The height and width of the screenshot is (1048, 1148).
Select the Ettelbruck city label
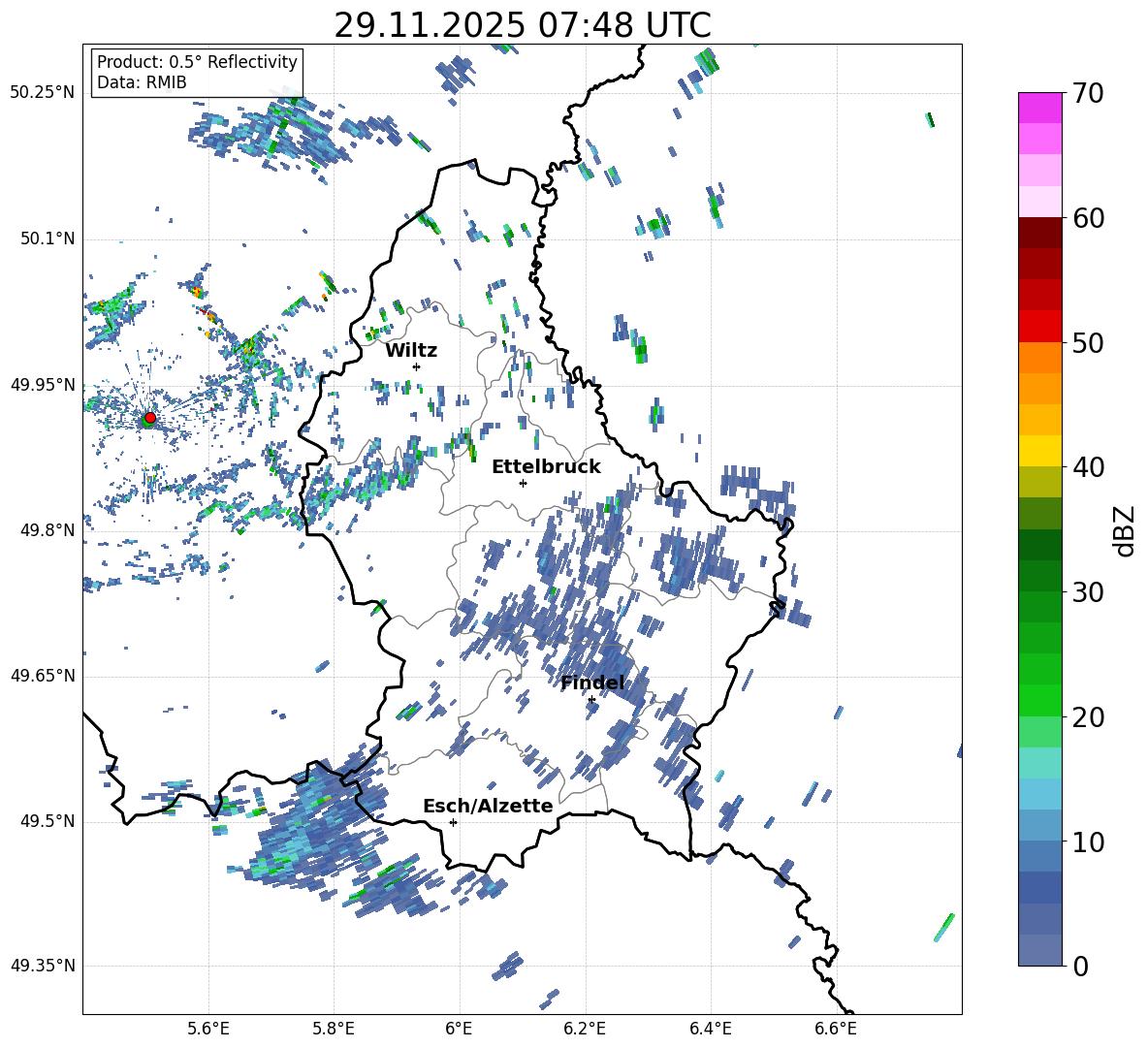click(x=546, y=467)
